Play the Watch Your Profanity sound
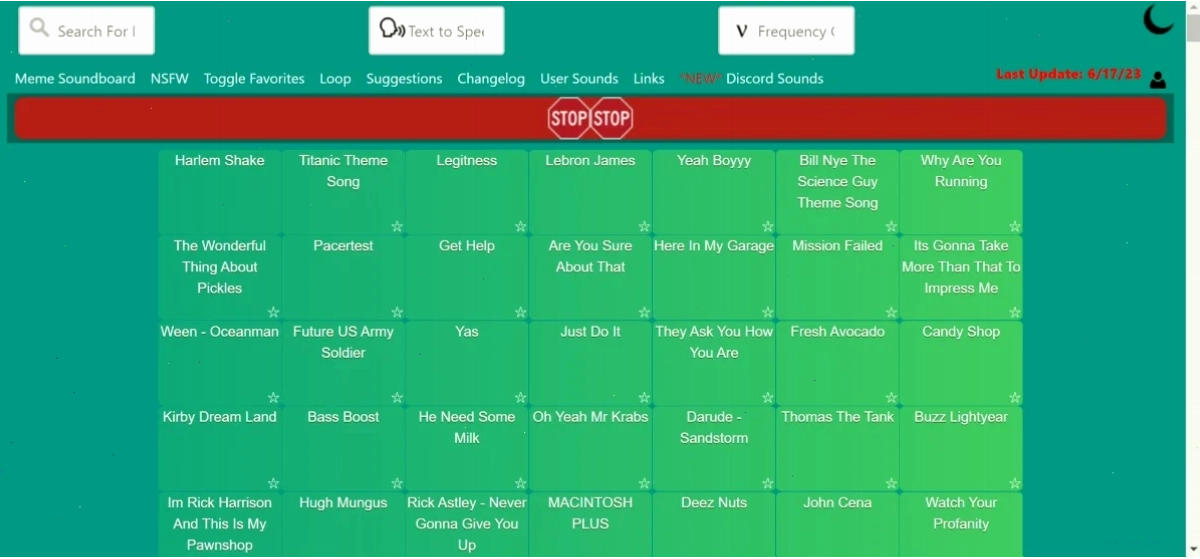 [x=961, y=525]
